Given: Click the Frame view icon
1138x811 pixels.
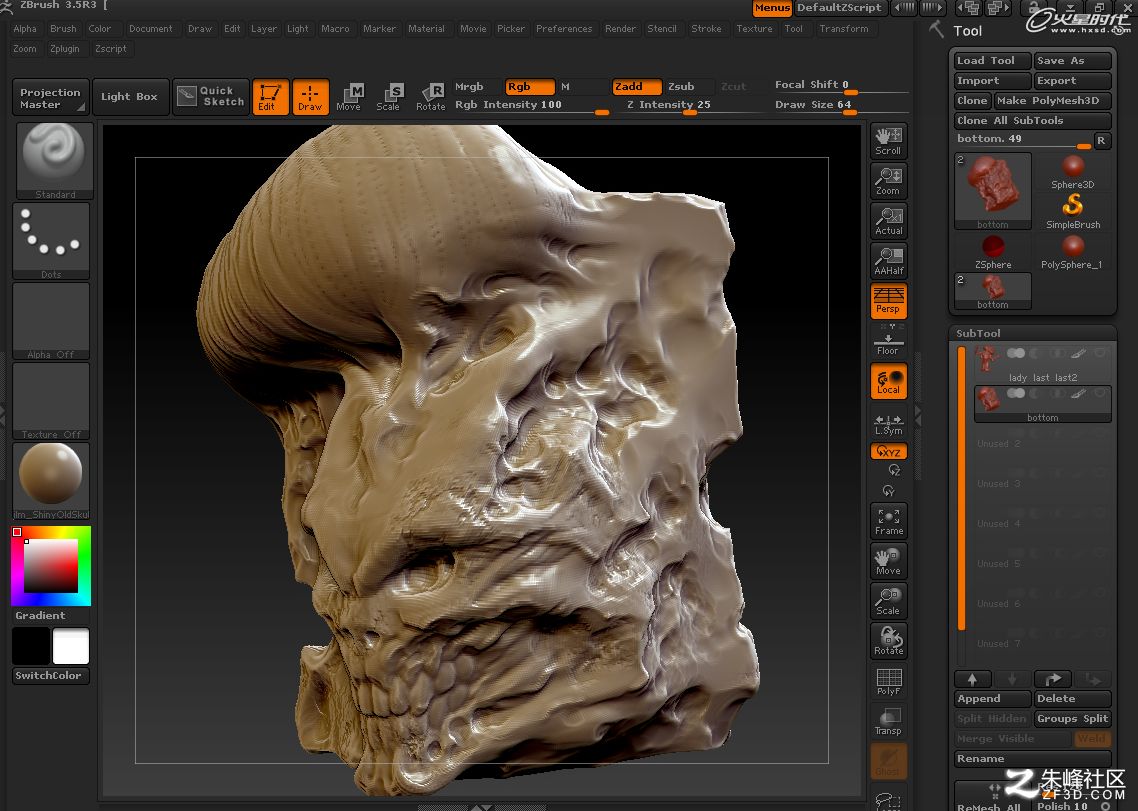Looking at the screenshot, I should pos(888,521).
